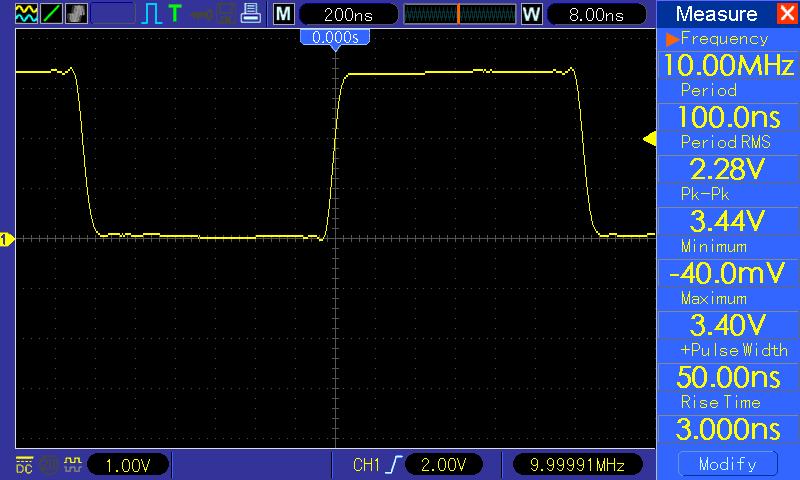Select the Frequency measurement label
Screen dimensions: 800x480
click(724, 39)
